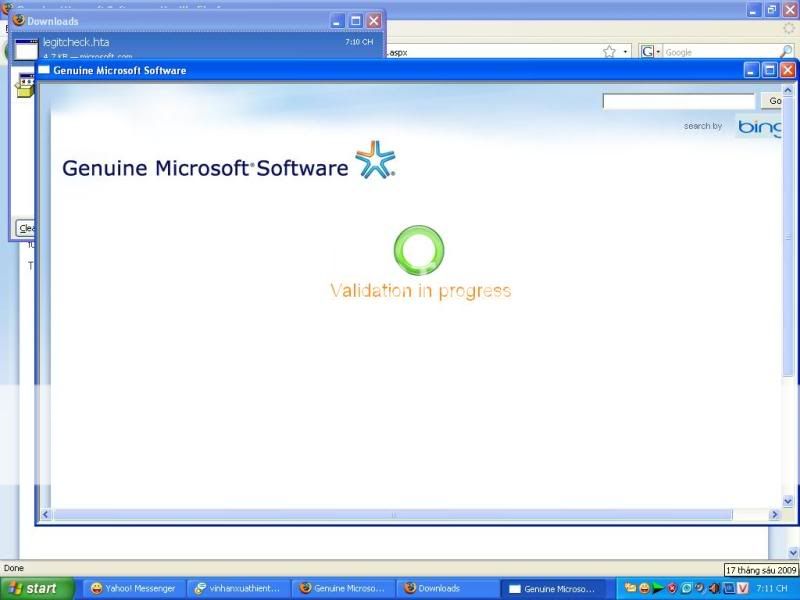The image size is (800, 600).
Task: Click the bookmark star in Firefox address bar
Action: click(x=609, y=52)
